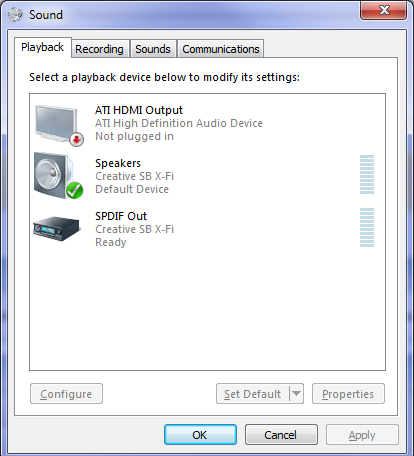This screenshot has height=456, width=414.
Task: Click the green checkmark badge on Speakers
Action: click(x=74, y=191)
